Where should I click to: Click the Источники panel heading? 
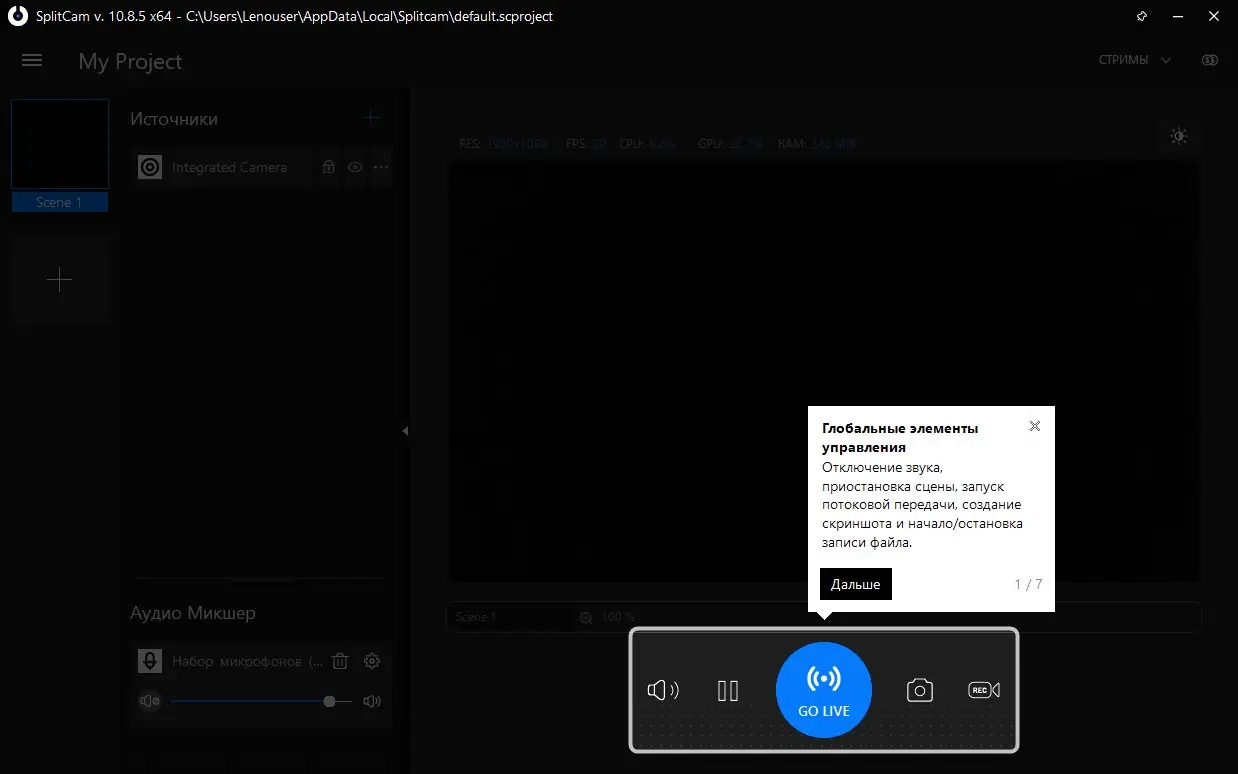174,119
